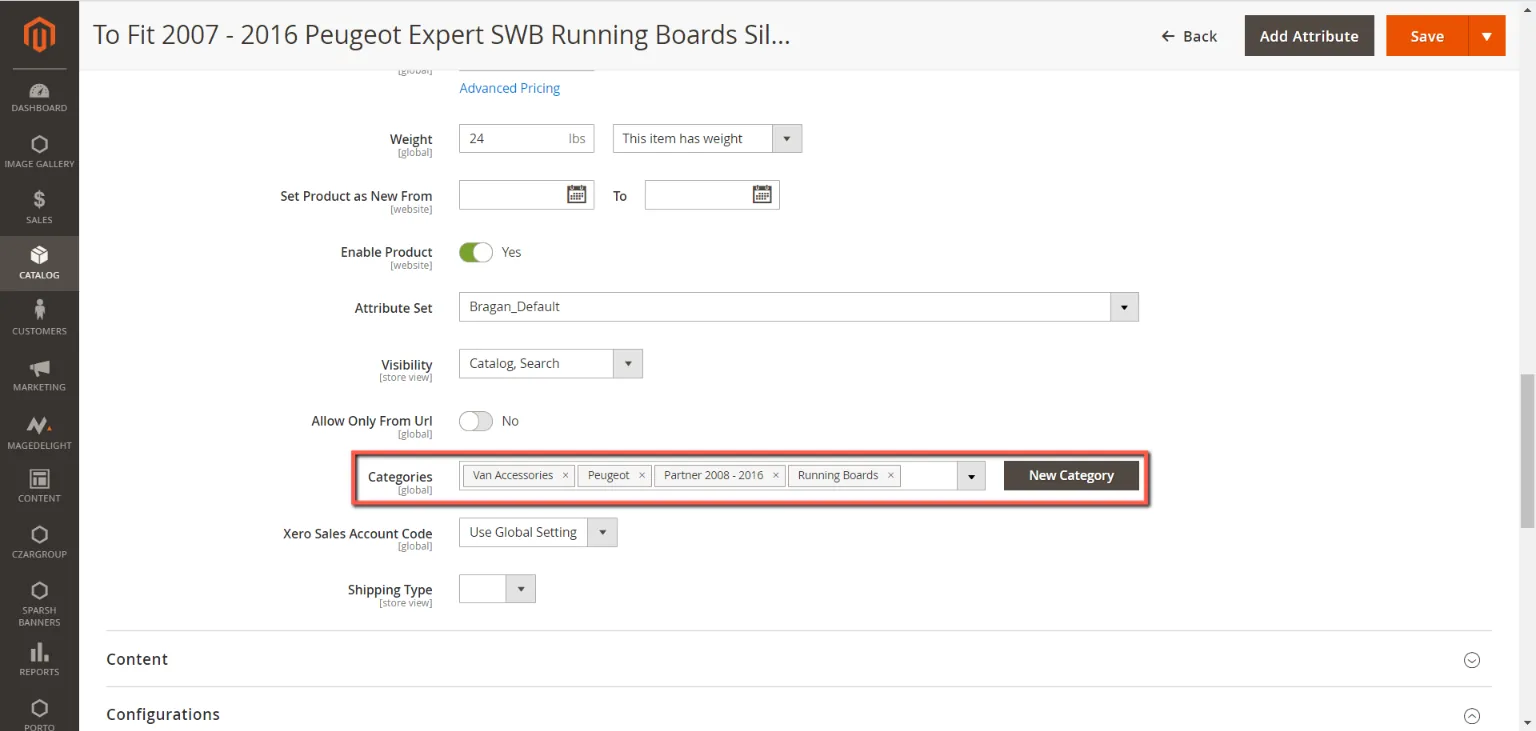Expand the Content section
Screen dimensions: 1536x731
tap(1471, 660)
